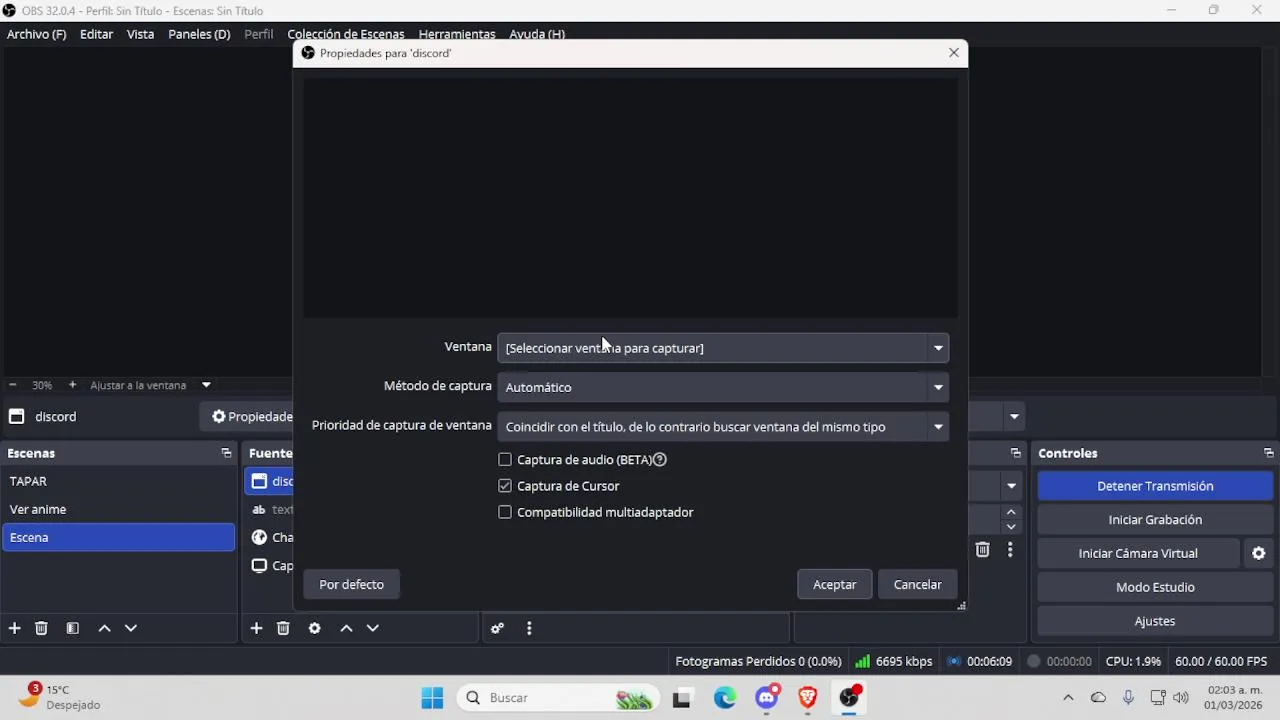Decrease transition duration with down arrow
The width and height of the screenshot is (1280, 720).
click(x=1011, y=526)
